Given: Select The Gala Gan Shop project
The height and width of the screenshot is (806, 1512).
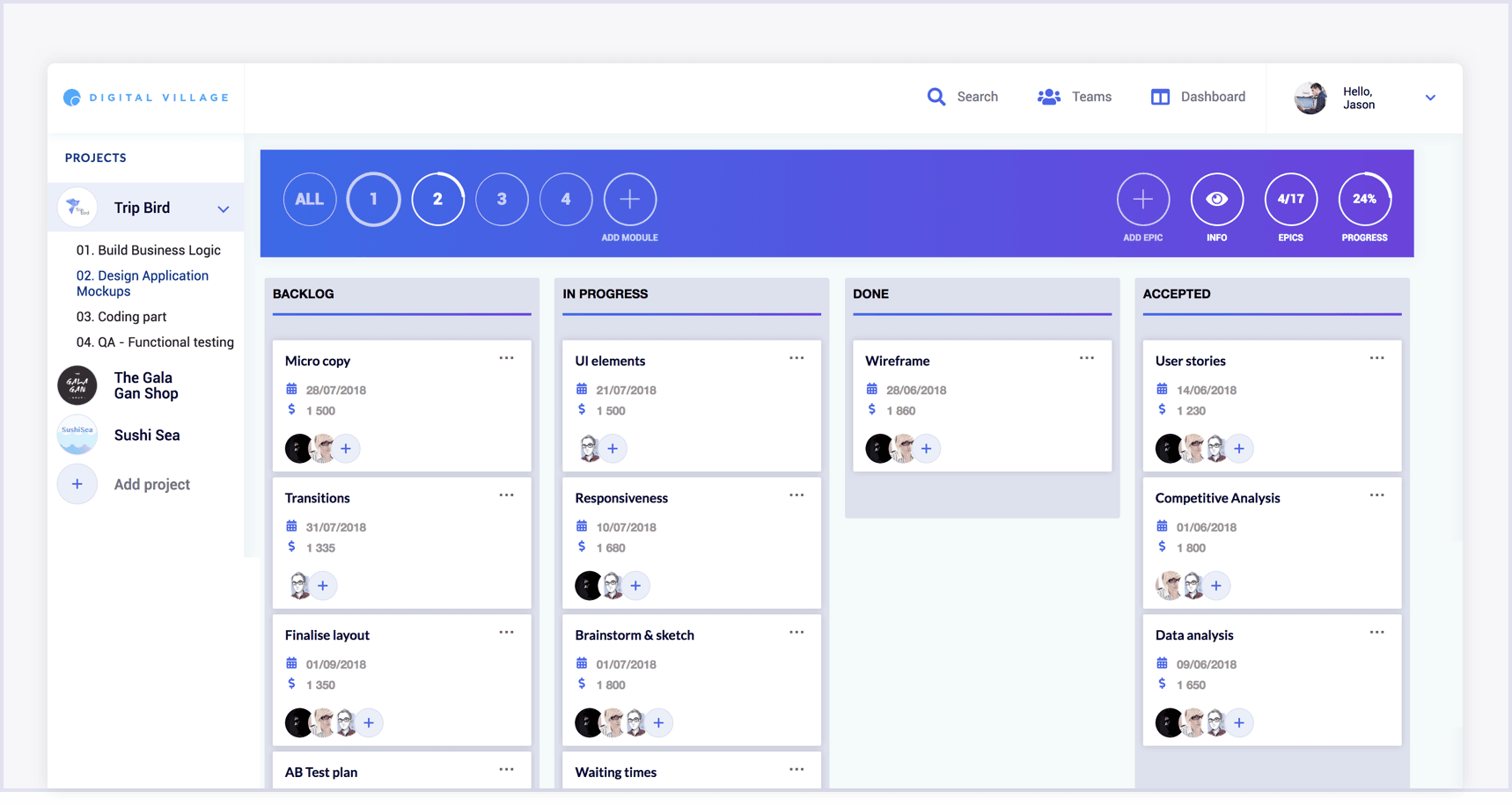Looking at the screenshot, I should pyautogui.click(x=146, y=385).
